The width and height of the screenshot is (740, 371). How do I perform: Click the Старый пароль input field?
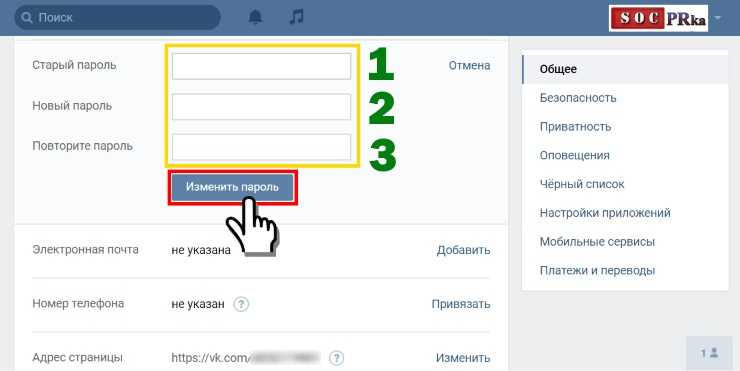pos(261,66)
